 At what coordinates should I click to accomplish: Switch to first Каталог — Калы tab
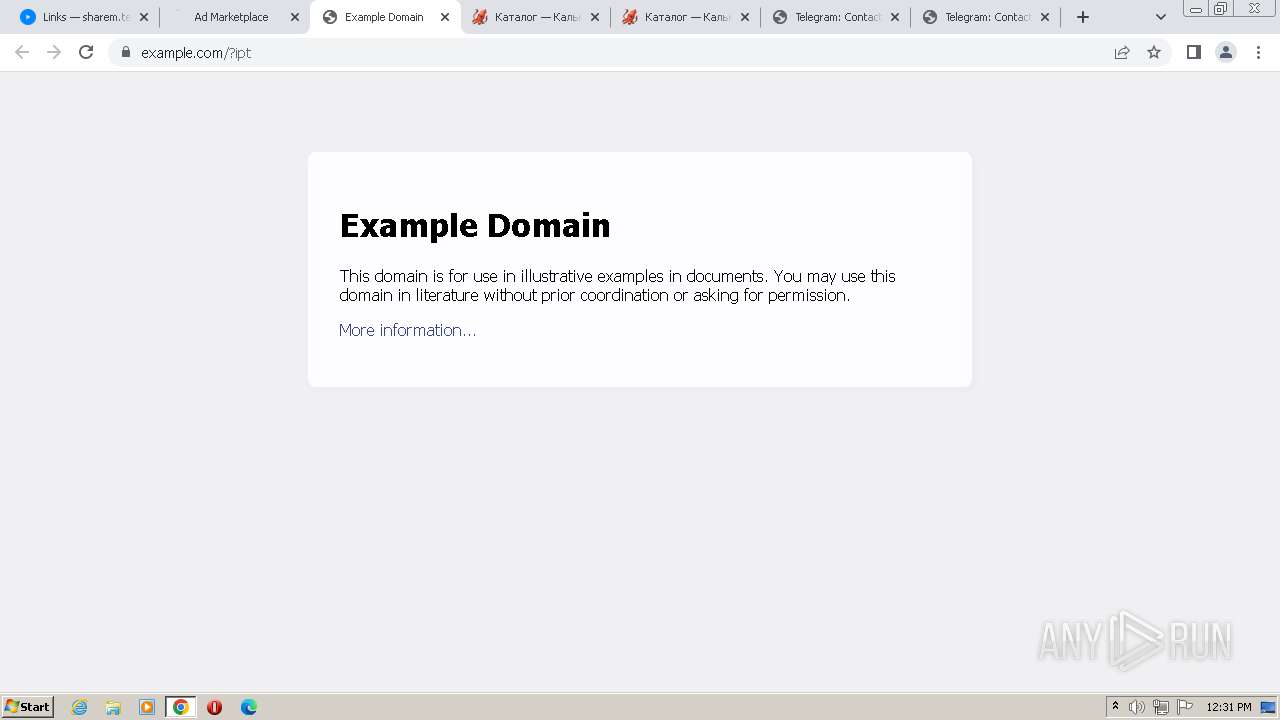coord(535,17)
